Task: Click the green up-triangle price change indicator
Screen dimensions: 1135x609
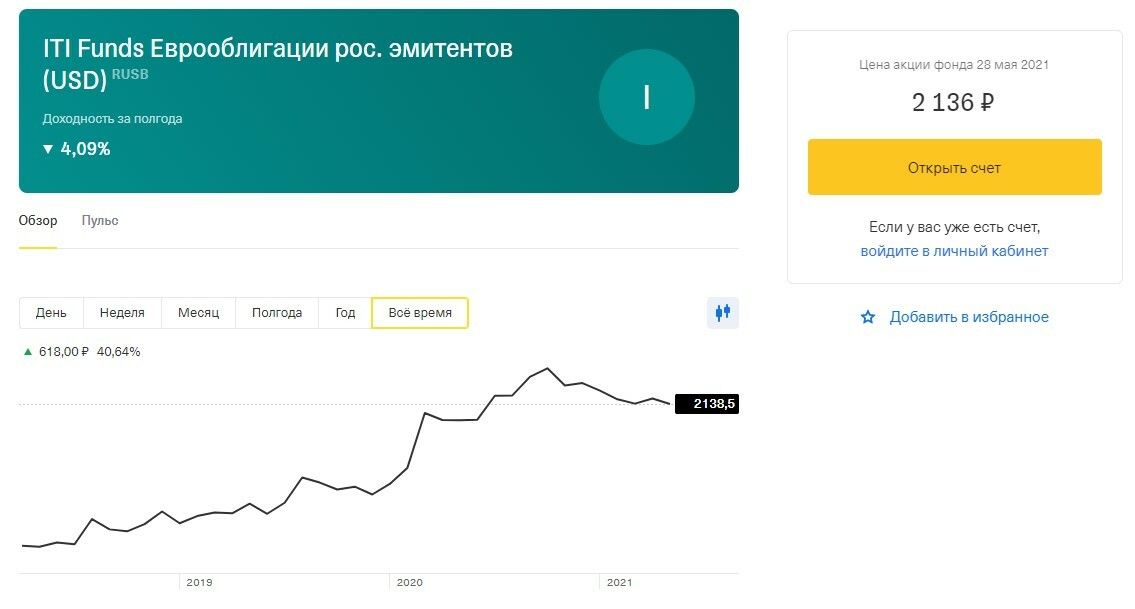Action: pos(28,352)
